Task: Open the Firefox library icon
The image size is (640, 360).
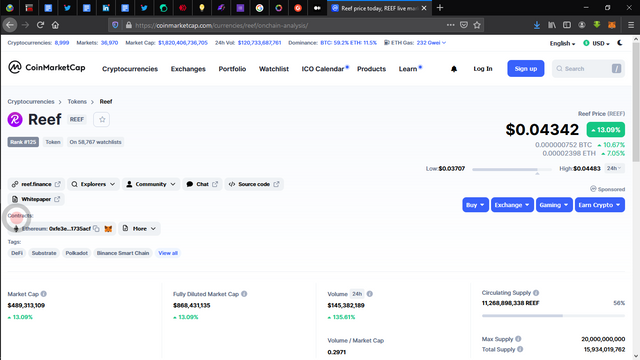Action: click(552, 25)
